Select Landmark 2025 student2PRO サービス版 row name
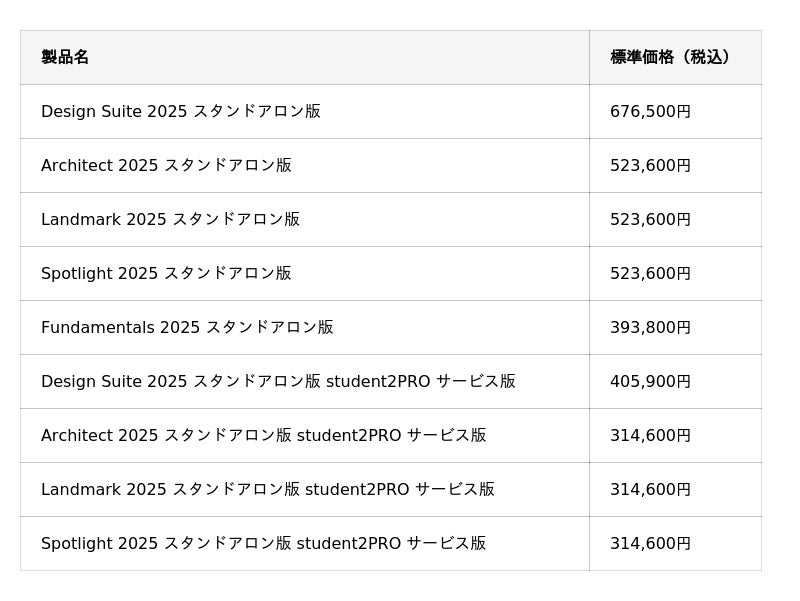The width and height of the screenshot is (800, 601). [268, 490]
